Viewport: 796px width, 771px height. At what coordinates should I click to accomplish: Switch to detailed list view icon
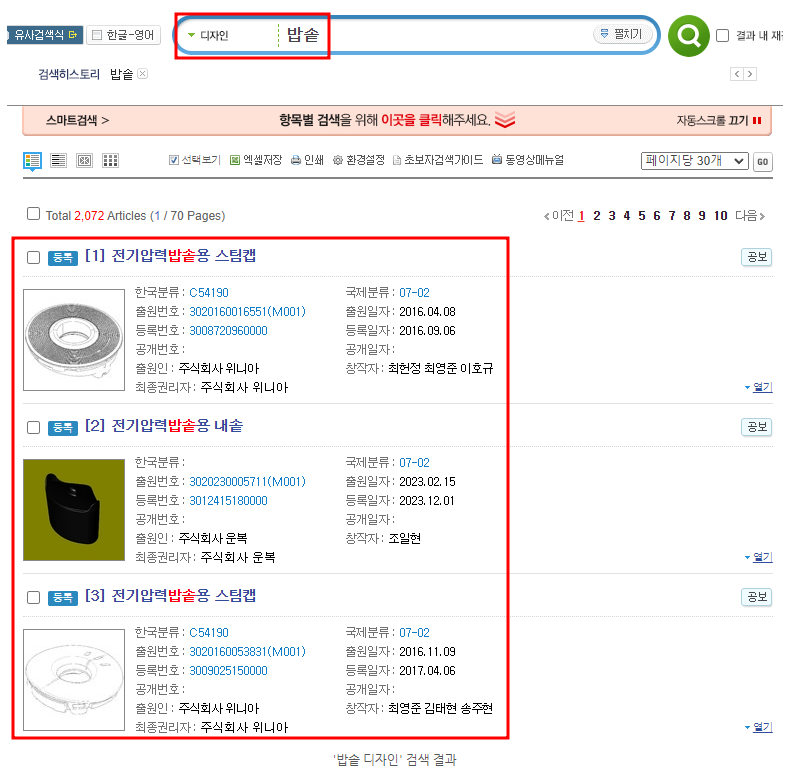(32, 161)
